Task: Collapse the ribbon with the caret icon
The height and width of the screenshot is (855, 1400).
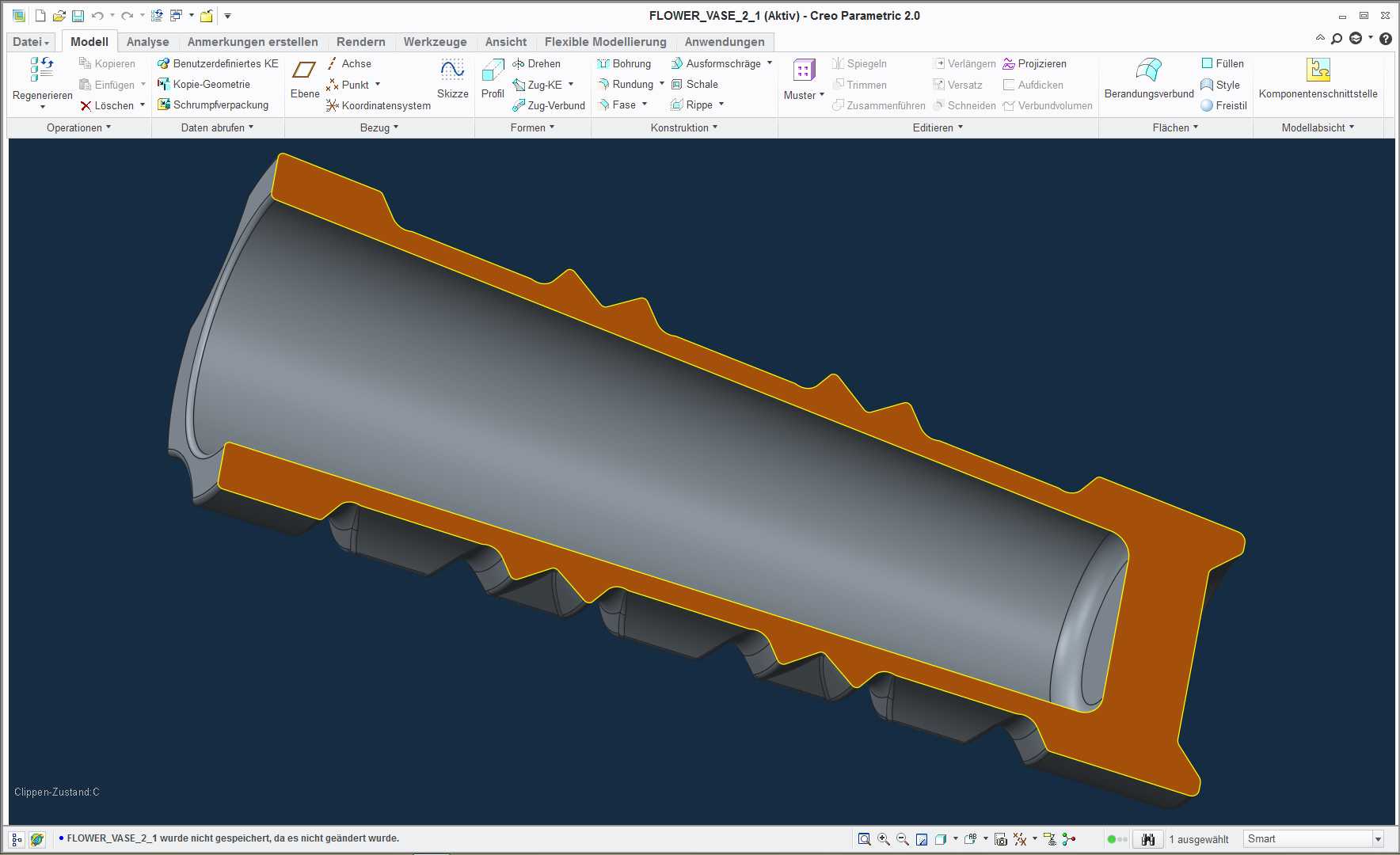Action: click(x=1319, y=38)
